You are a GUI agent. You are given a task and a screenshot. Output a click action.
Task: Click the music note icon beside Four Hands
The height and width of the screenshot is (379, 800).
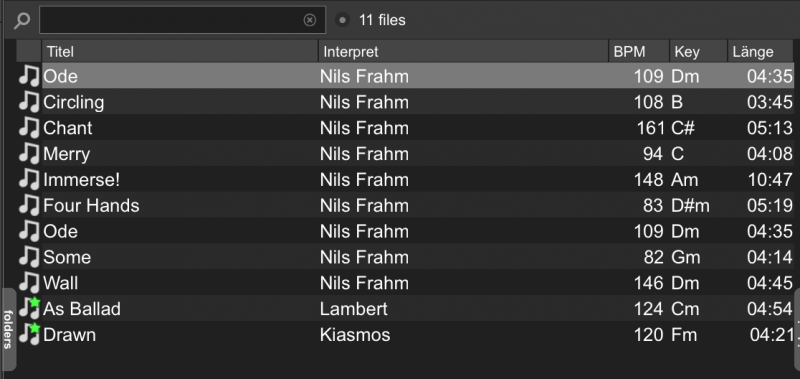point(29,205)
